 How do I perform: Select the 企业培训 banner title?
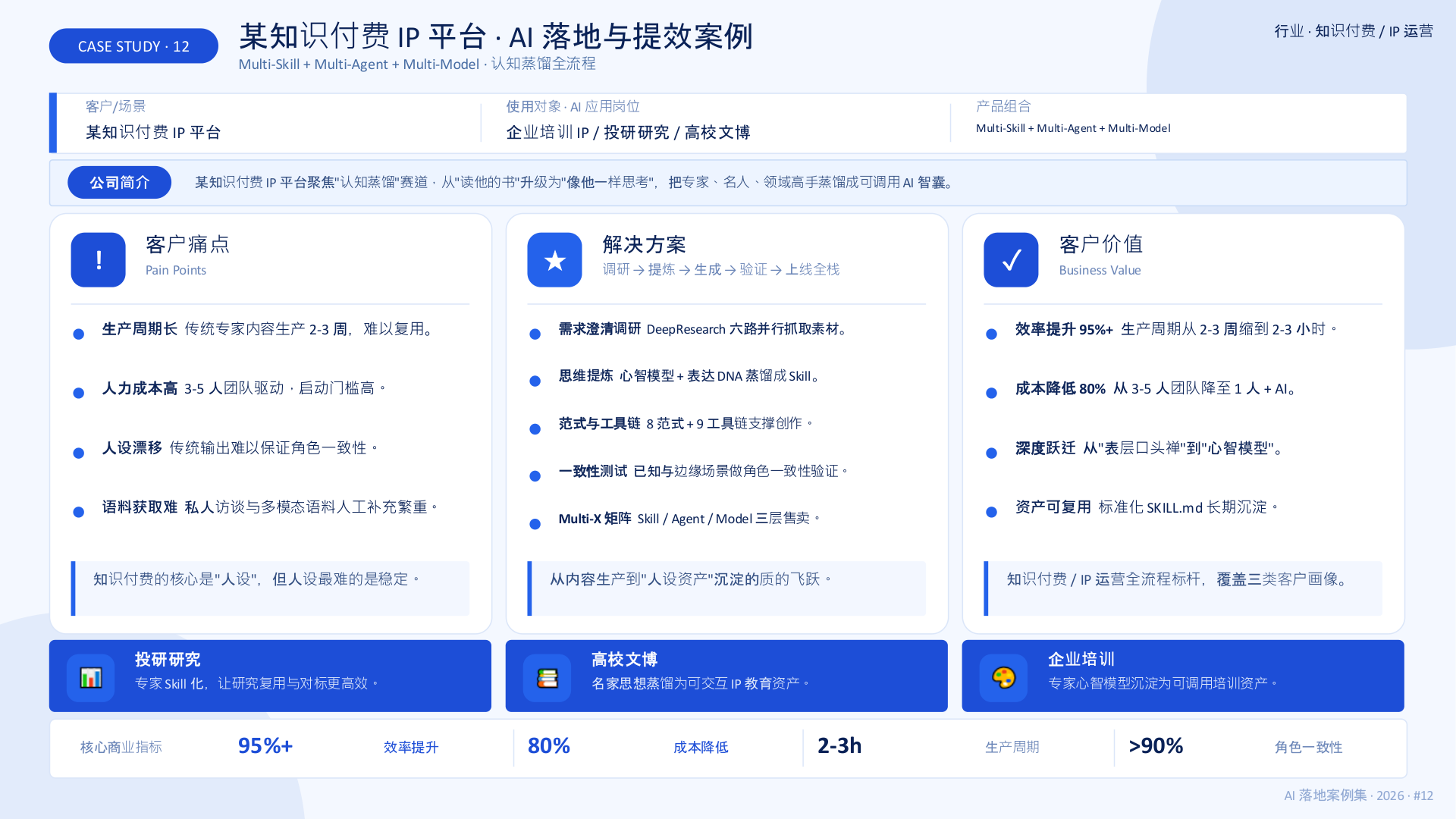point(1081,660)
